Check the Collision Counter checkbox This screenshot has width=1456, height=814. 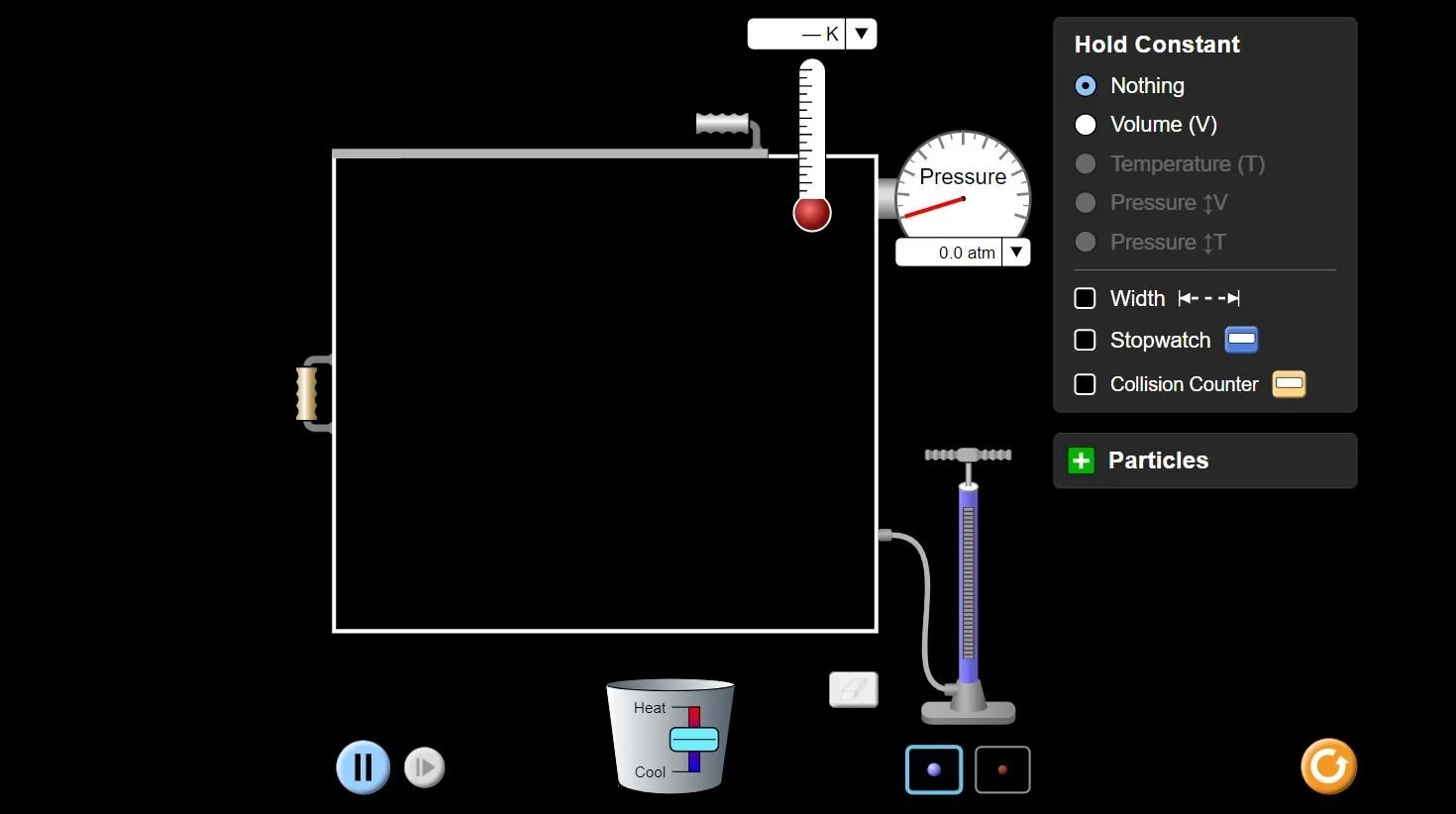click(1085, 384)
